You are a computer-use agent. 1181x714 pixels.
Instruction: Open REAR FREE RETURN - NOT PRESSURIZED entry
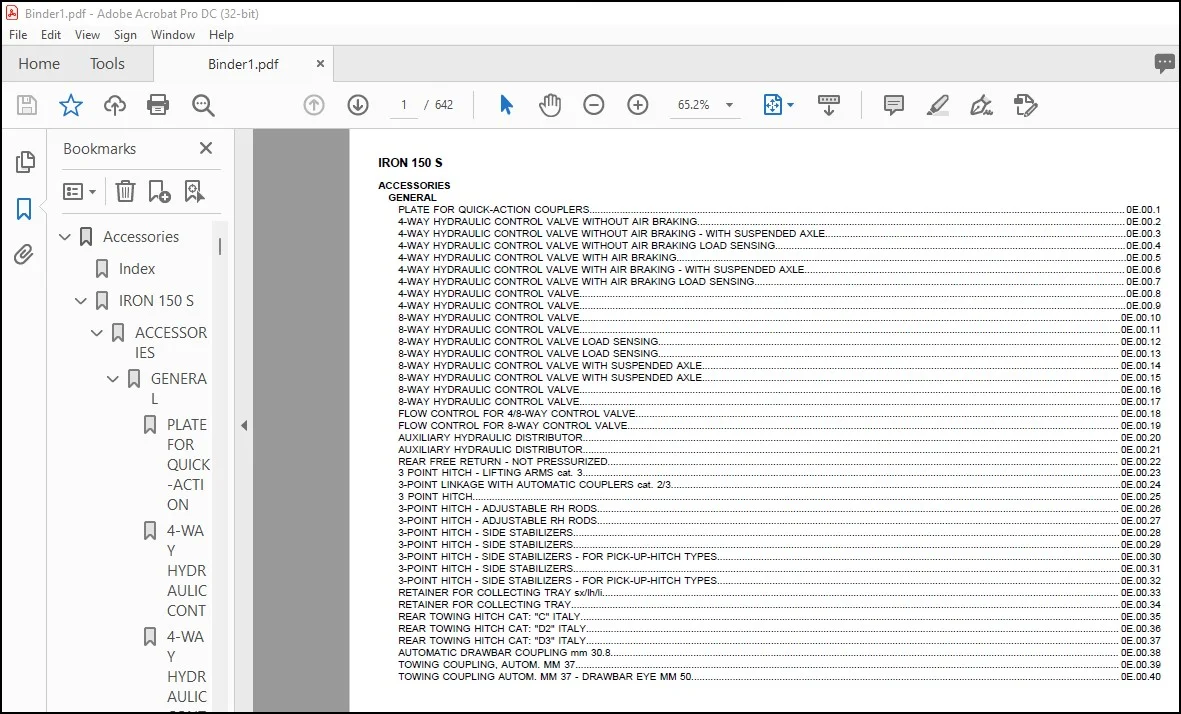click(x=502, y=461)
